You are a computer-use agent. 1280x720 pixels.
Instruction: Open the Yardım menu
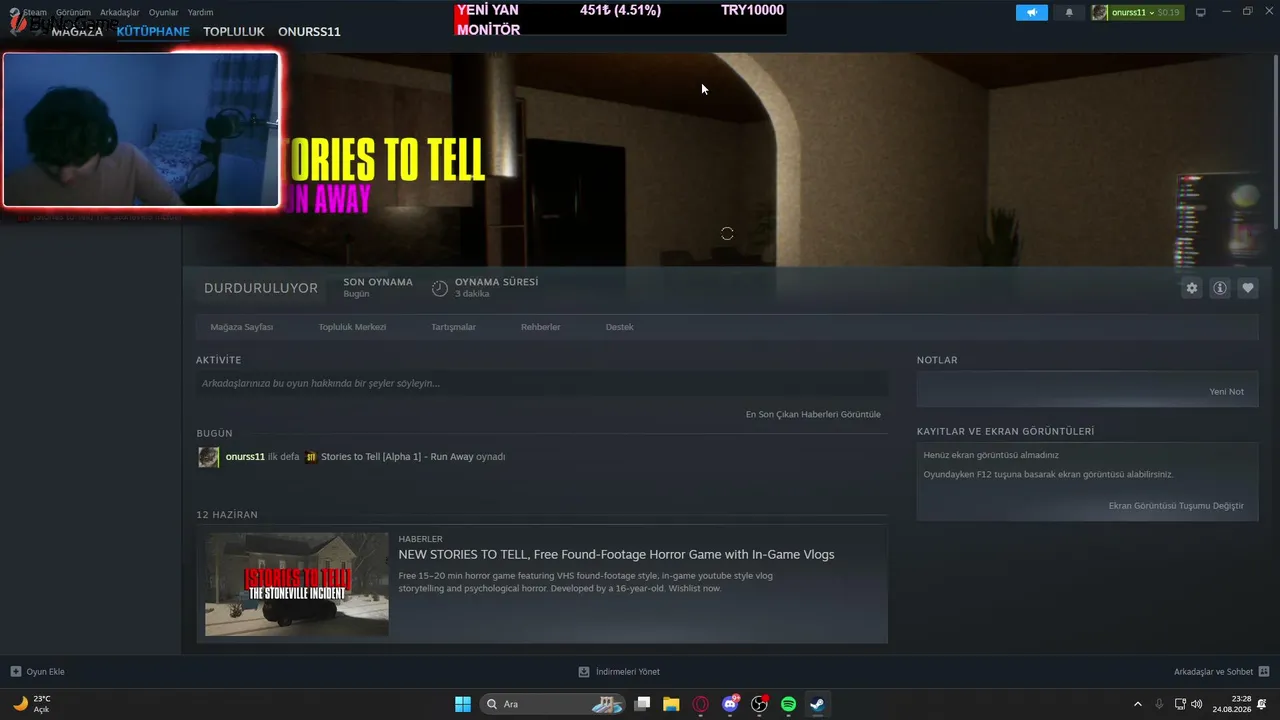[x=200, y=13]
